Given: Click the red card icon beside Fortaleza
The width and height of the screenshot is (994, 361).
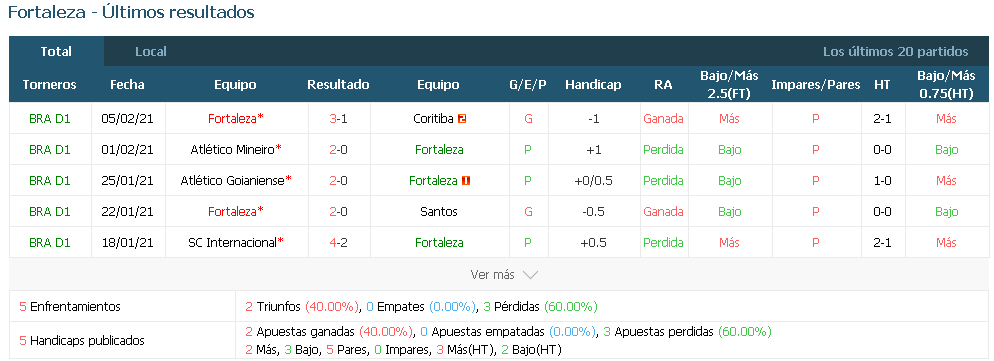Looking at the screenshot, I should pyautogui.click(x=466, y=181).
